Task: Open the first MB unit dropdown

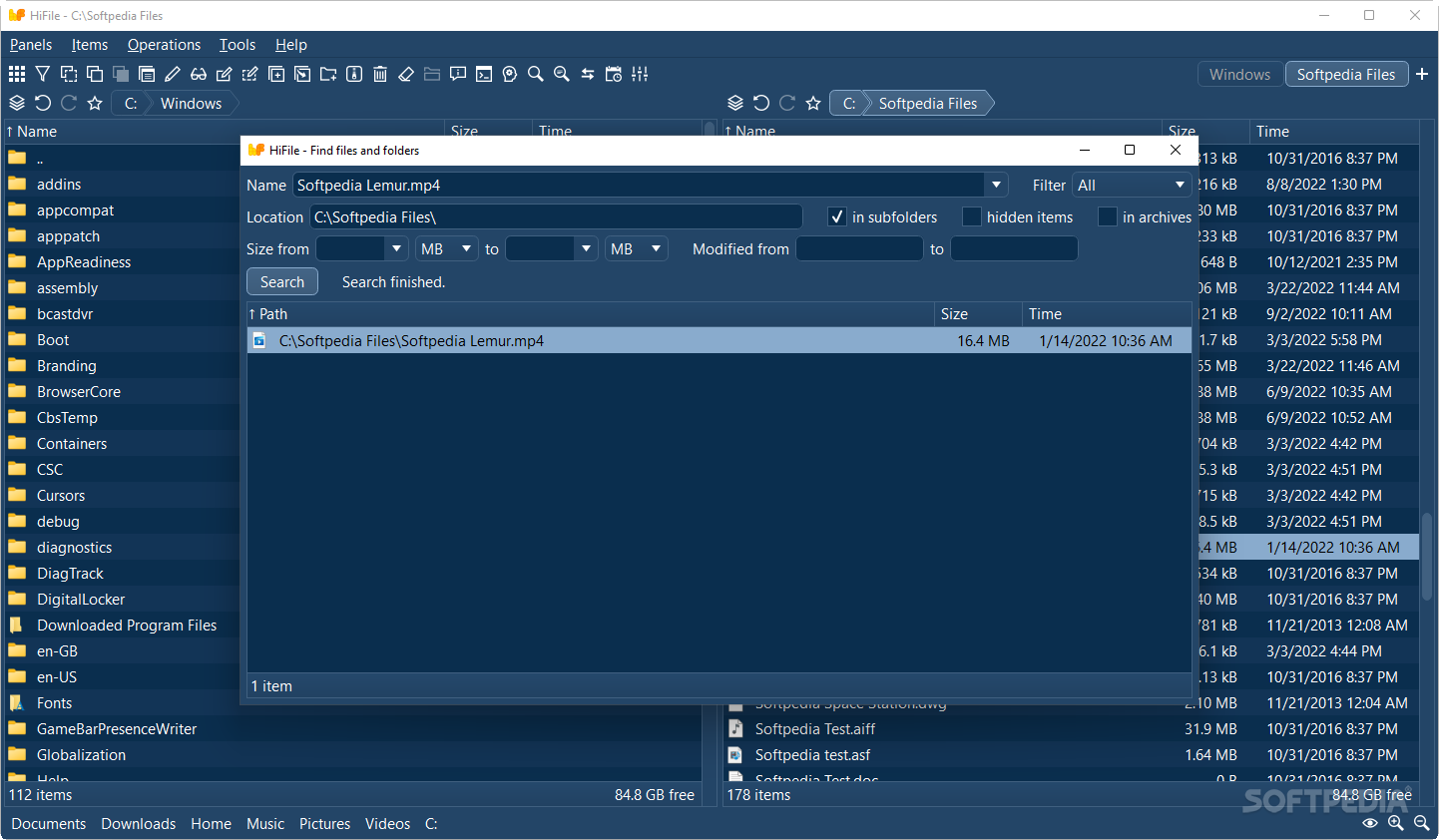Action: (x=446, y=248)
